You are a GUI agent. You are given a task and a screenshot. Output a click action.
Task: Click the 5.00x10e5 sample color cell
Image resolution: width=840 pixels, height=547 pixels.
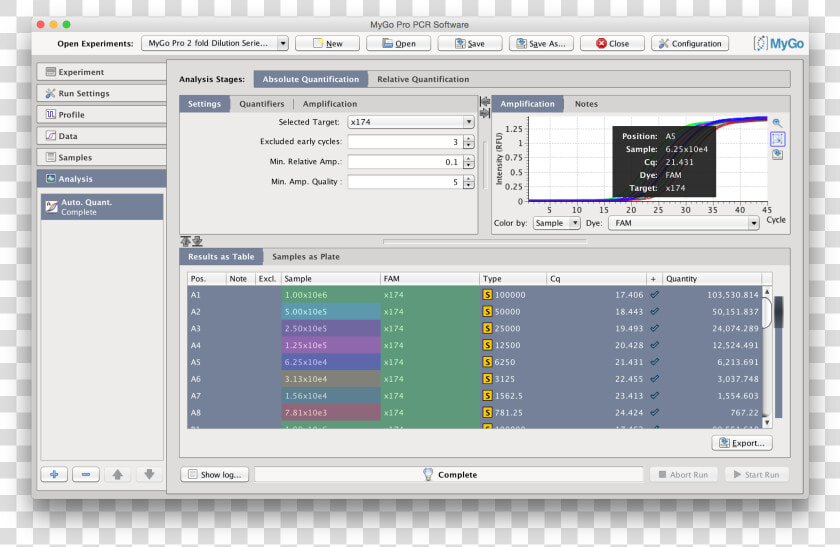point(331,312)
